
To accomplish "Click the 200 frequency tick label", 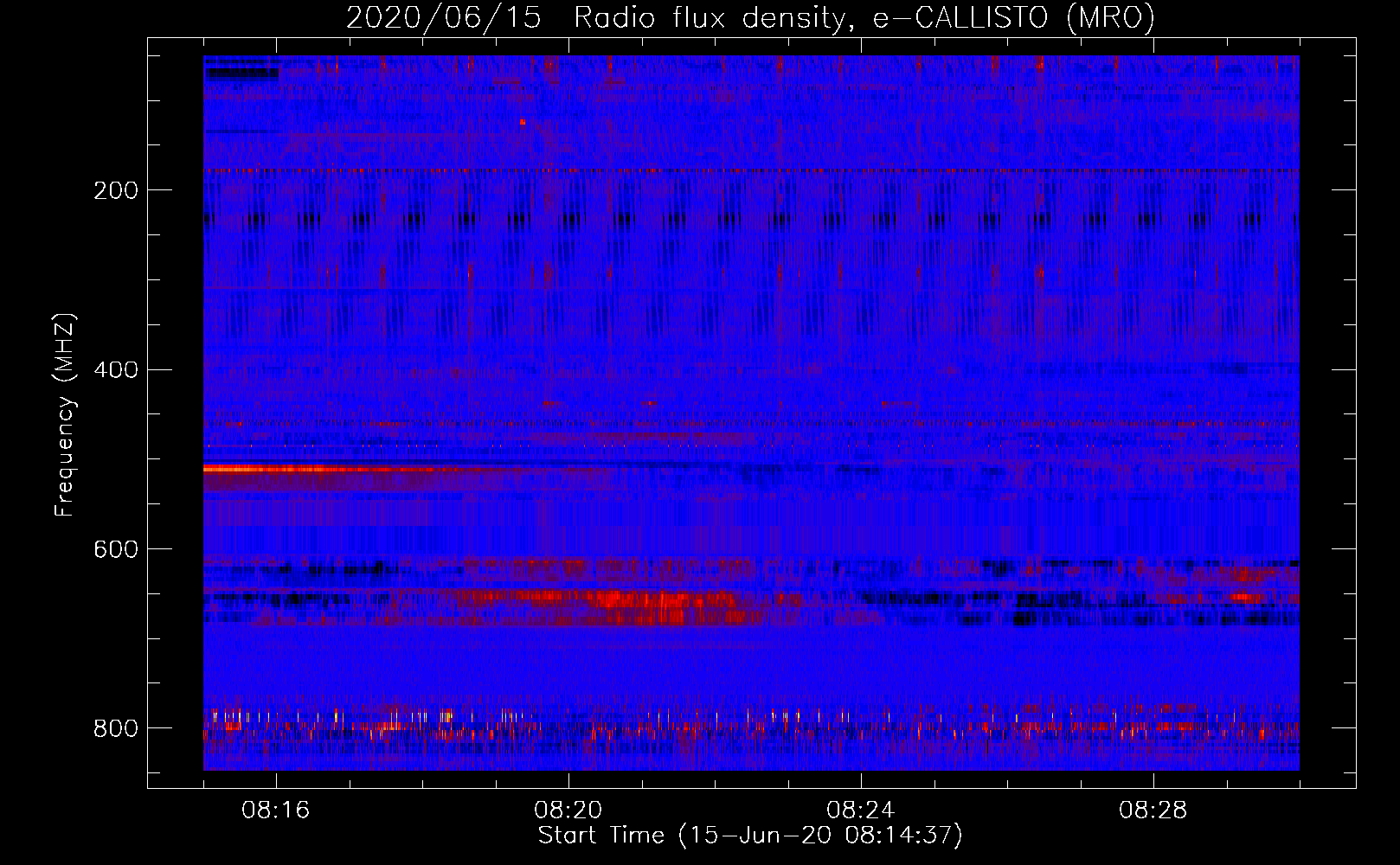I will 115,190.
